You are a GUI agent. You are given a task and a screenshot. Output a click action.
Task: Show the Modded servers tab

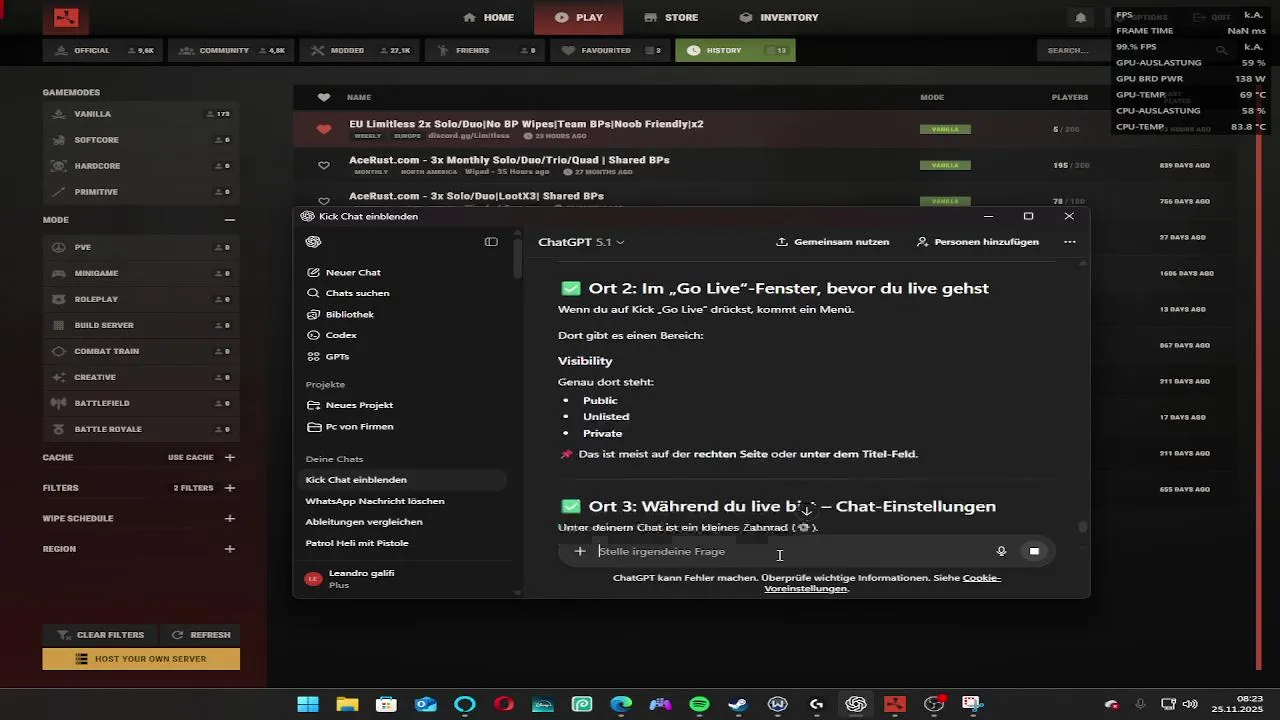click(x=361, y=50)
